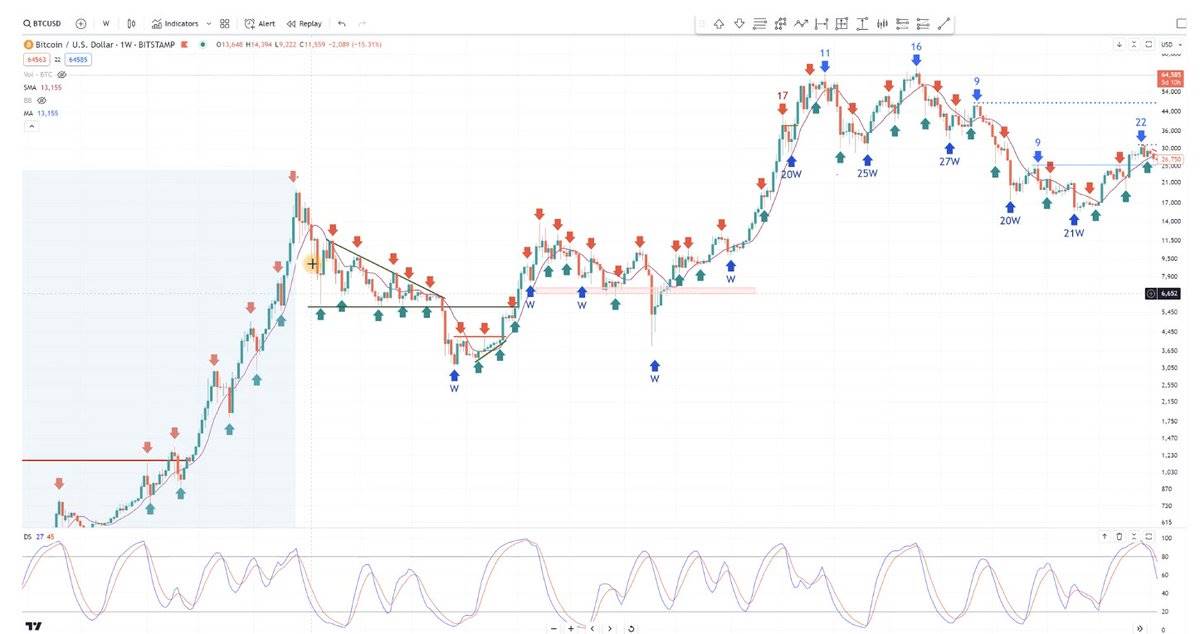Viewport: 1200px width, 634px height.
Task: Open the BTCUSD symbol search
Action: (x=40, y=23)
